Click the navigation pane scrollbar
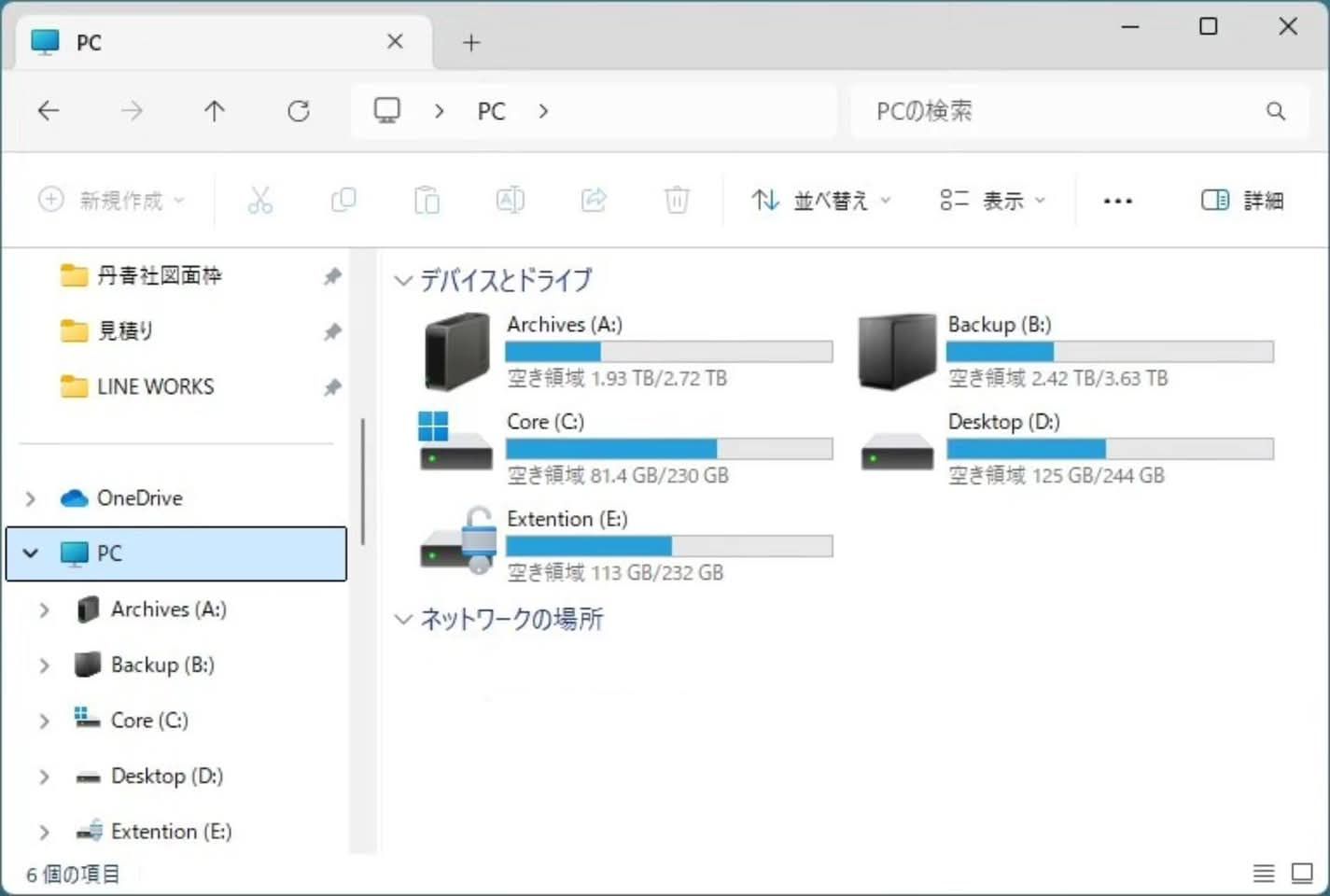 click(362, 483)
